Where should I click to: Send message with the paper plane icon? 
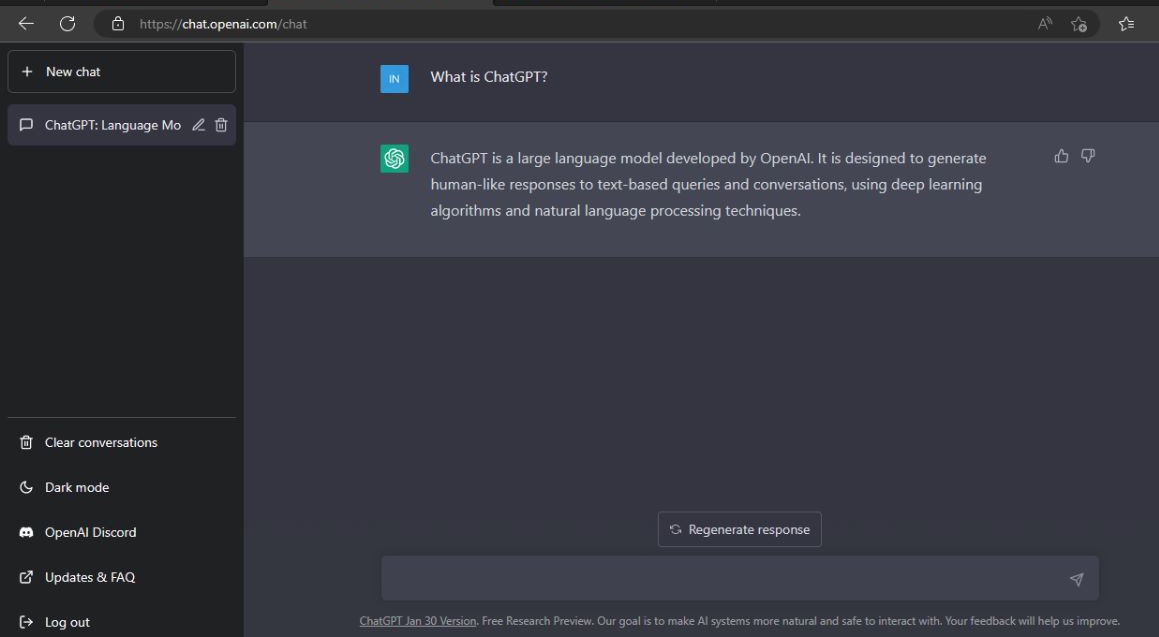[1077, 579]
